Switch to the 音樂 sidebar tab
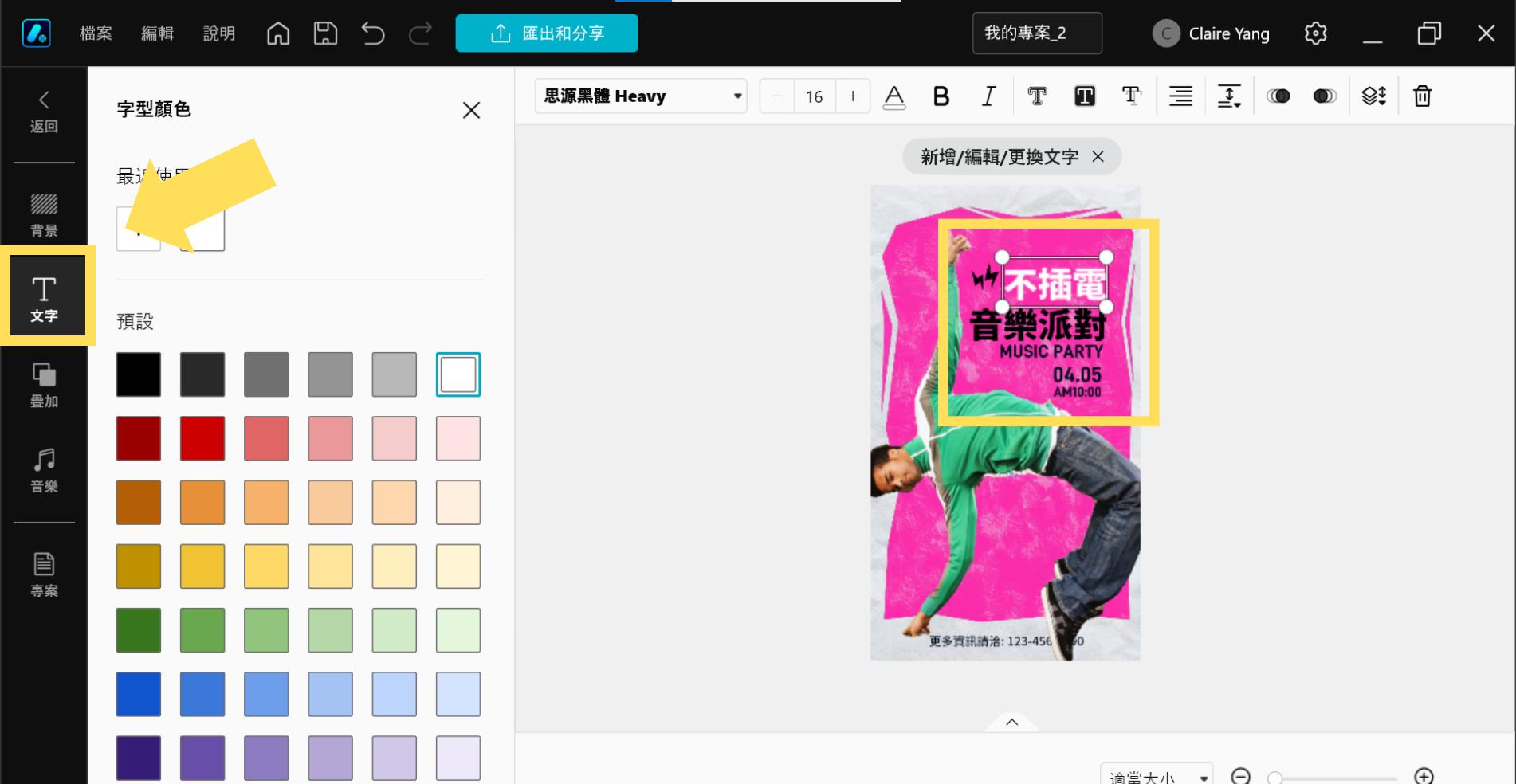Image resolution: width=1516 pixels, height=784 pixels. [x=44, y=470]
